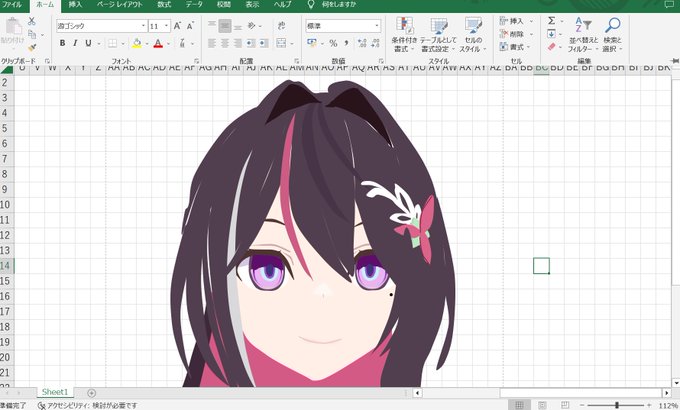This screenshot has height=410, width=680.
Task: Switch to Page Layout view in status bar
Action: tap(542, 405)
